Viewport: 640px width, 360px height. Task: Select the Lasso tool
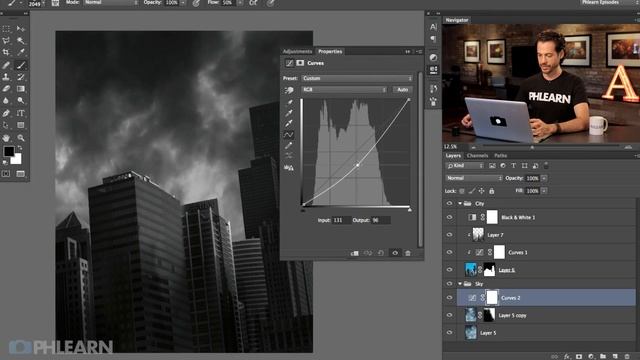pos(6,40)
